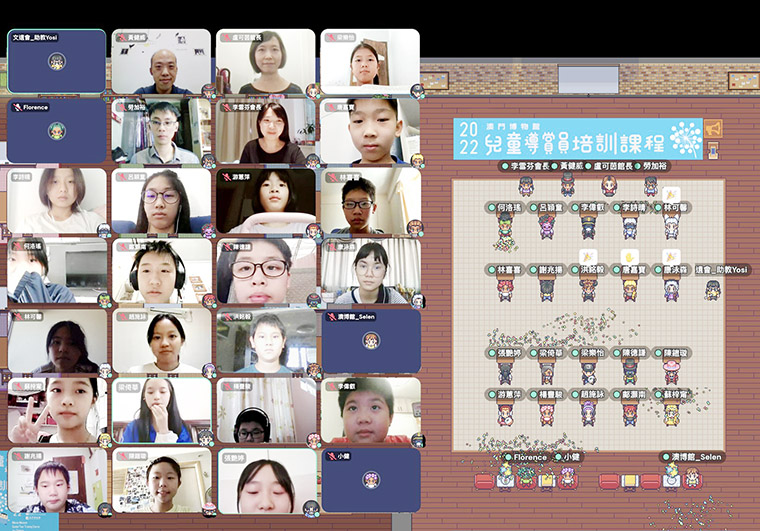
Task: Click the avatar icon in 文遺會_助教Yosi's tile
Action: tap(57, 61)
